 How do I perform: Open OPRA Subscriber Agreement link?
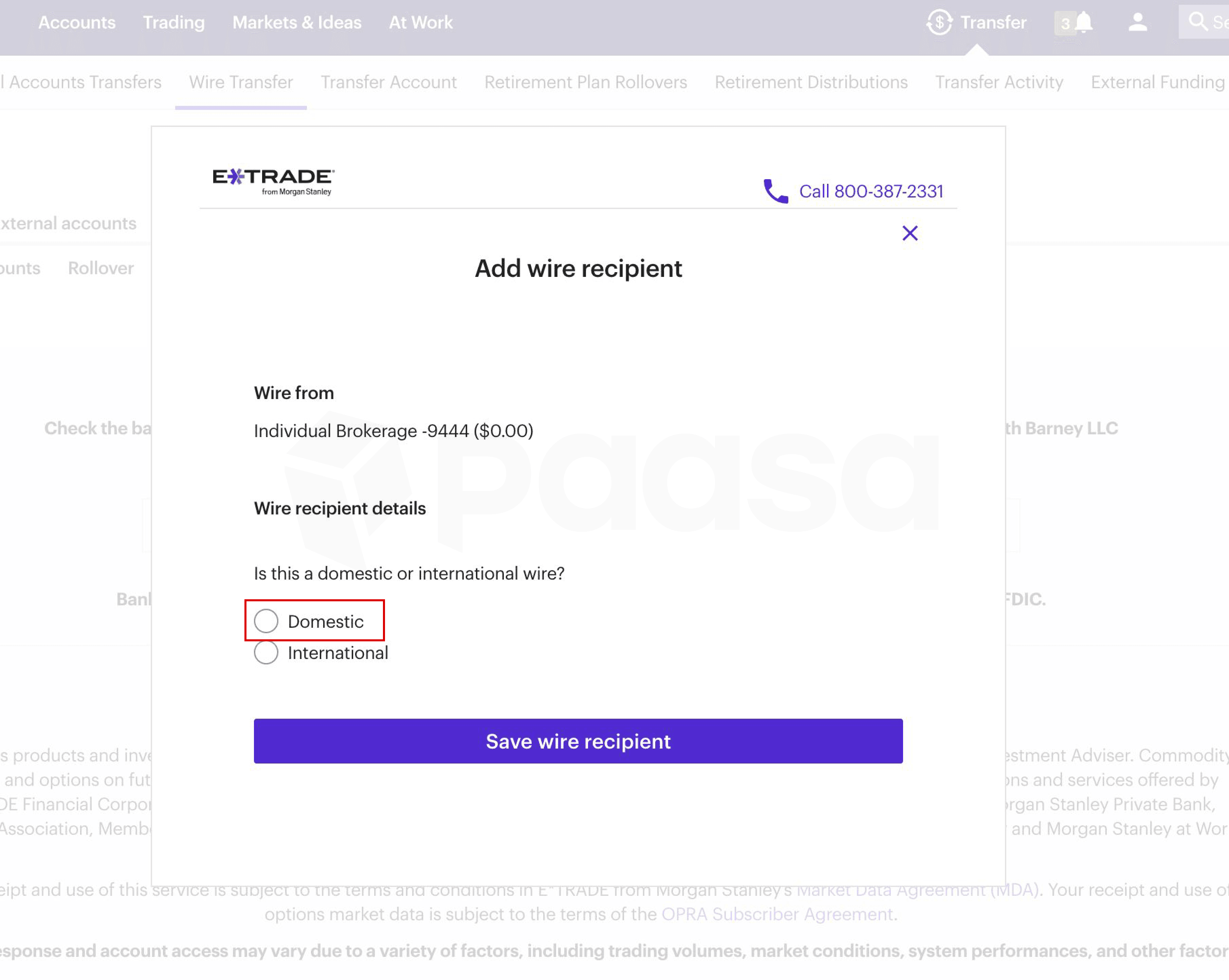coord(776,914)
